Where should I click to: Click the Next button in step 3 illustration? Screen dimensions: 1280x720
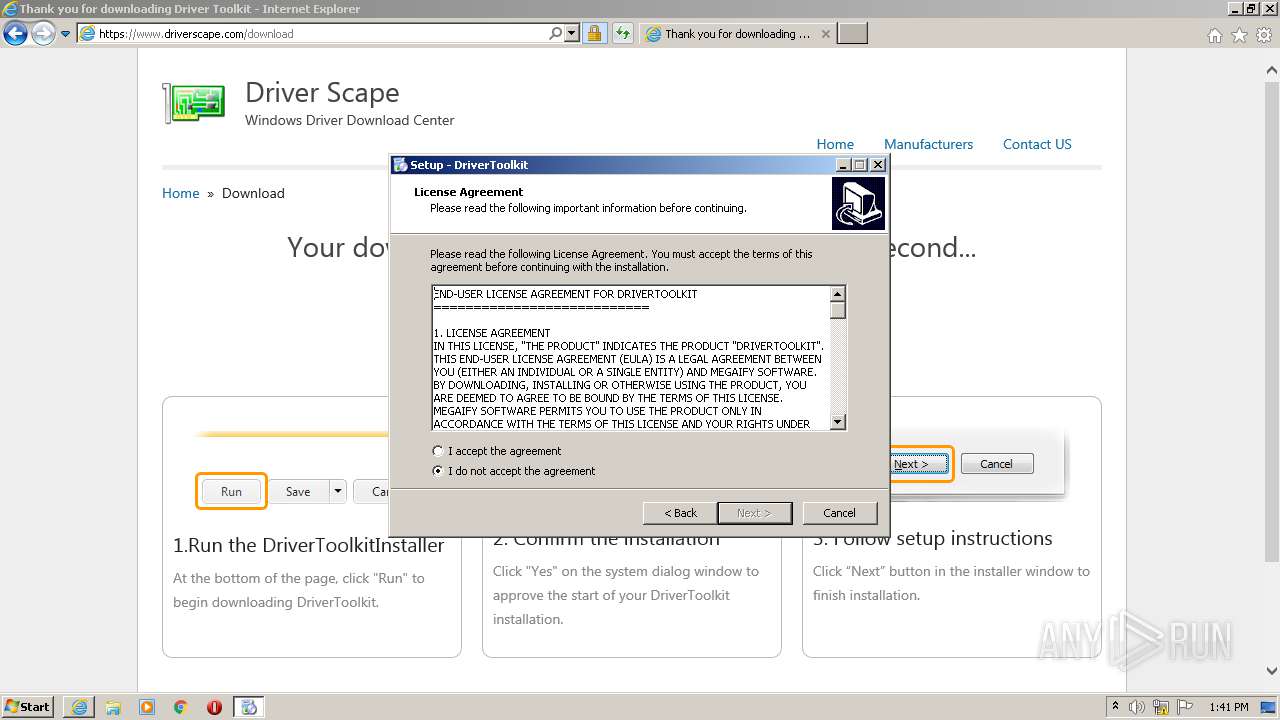918,464
